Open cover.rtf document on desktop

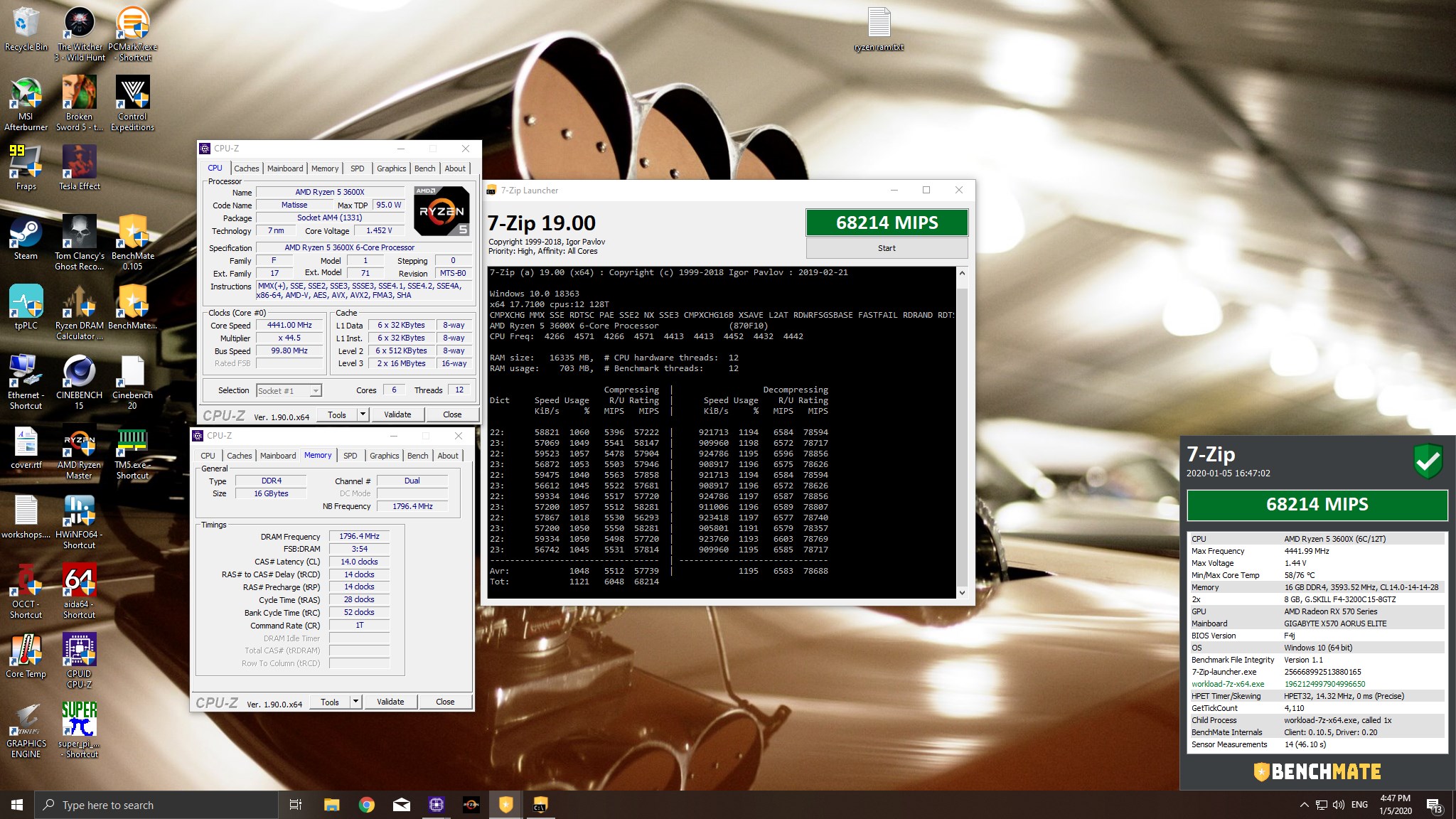click(x=26, y=446)
